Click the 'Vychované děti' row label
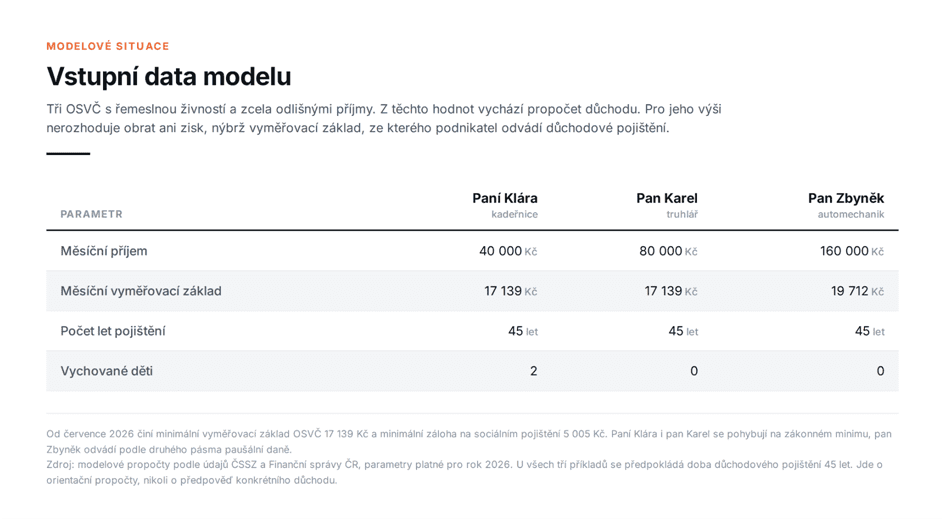This screenshot has height=521, width=944. click(107, 371)
